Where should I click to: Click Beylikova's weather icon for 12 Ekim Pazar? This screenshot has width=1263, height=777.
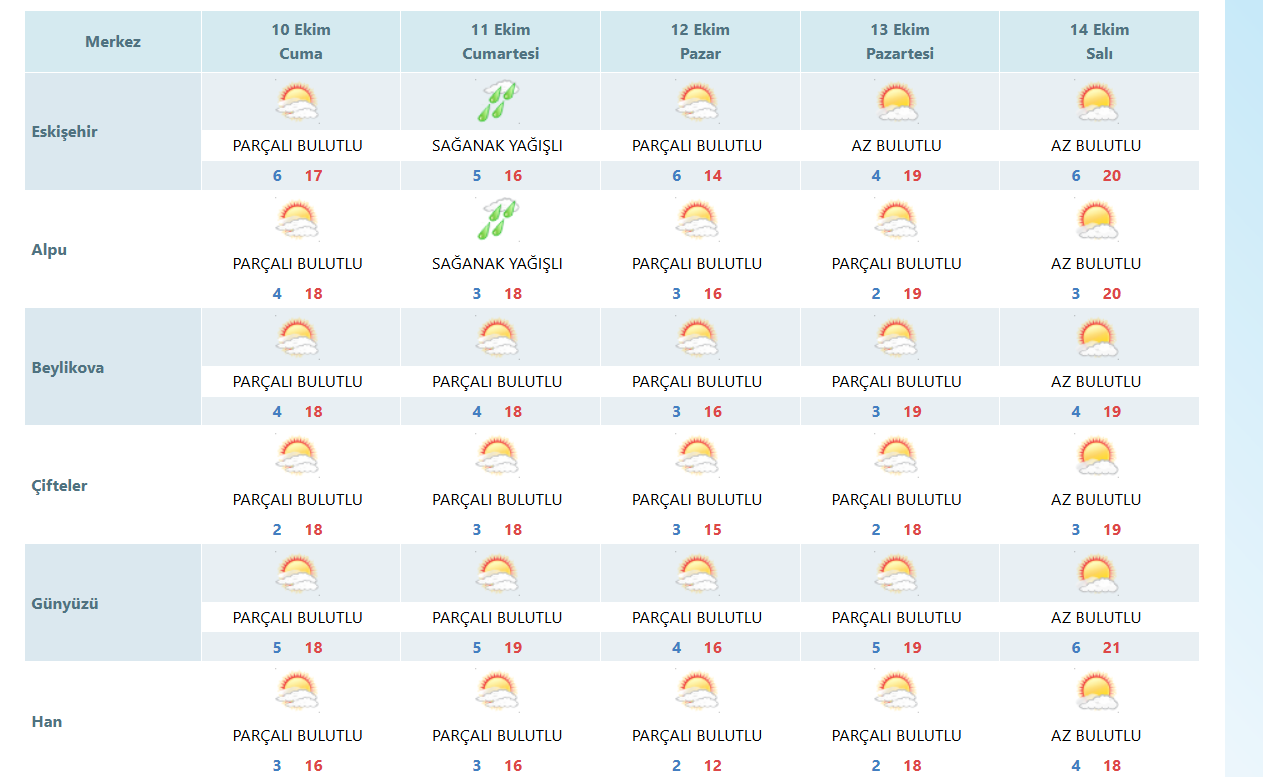click(697, 338)
